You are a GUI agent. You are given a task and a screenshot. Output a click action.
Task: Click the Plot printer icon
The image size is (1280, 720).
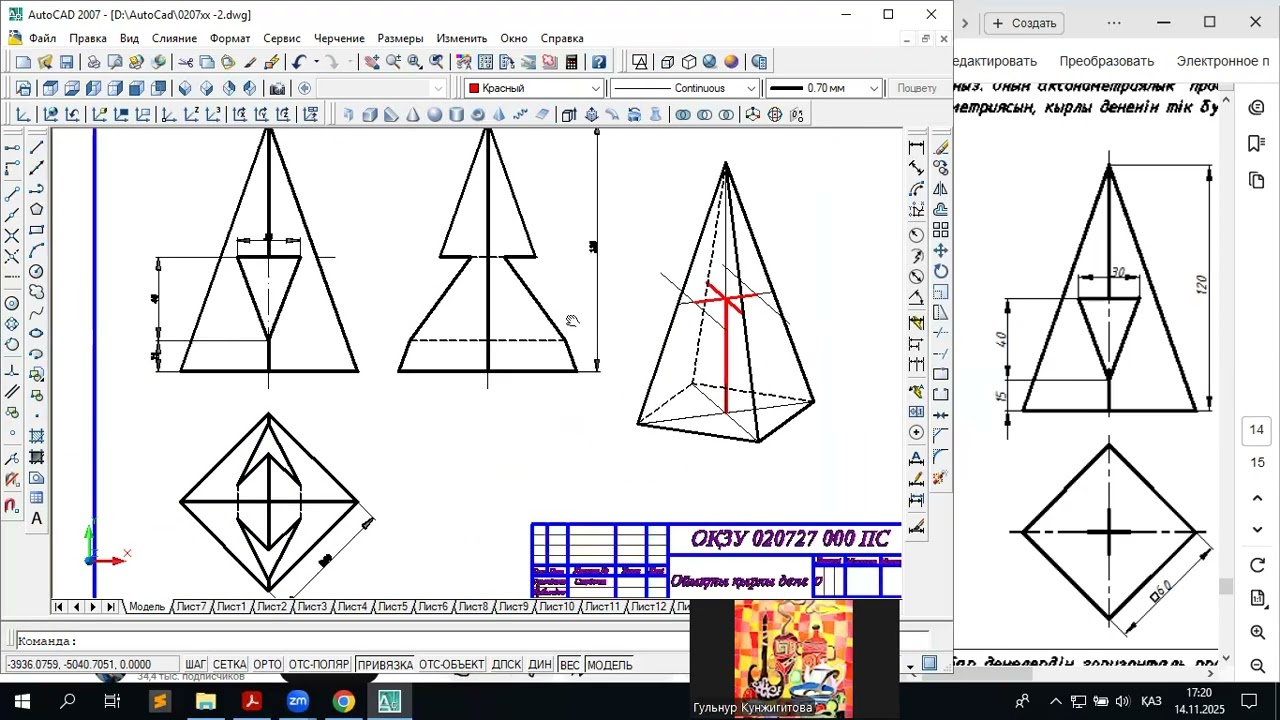click(94, 62)
